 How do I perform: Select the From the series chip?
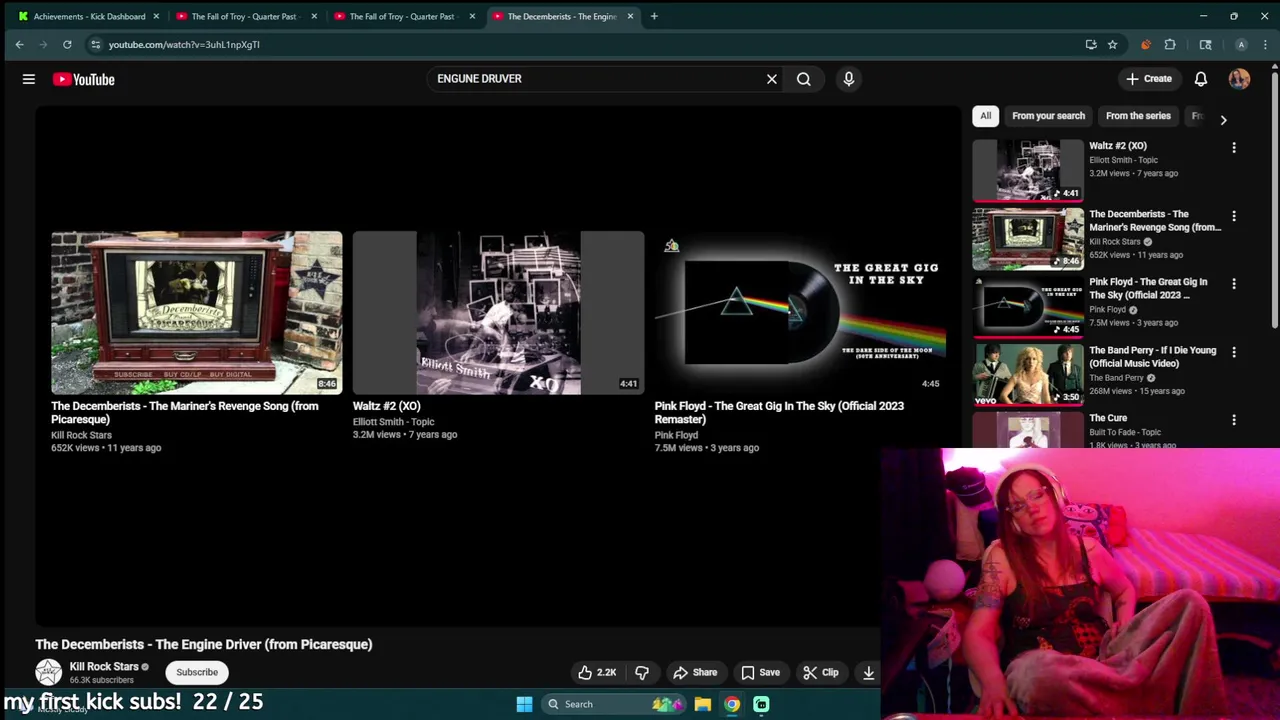[x=1138, y=116]
